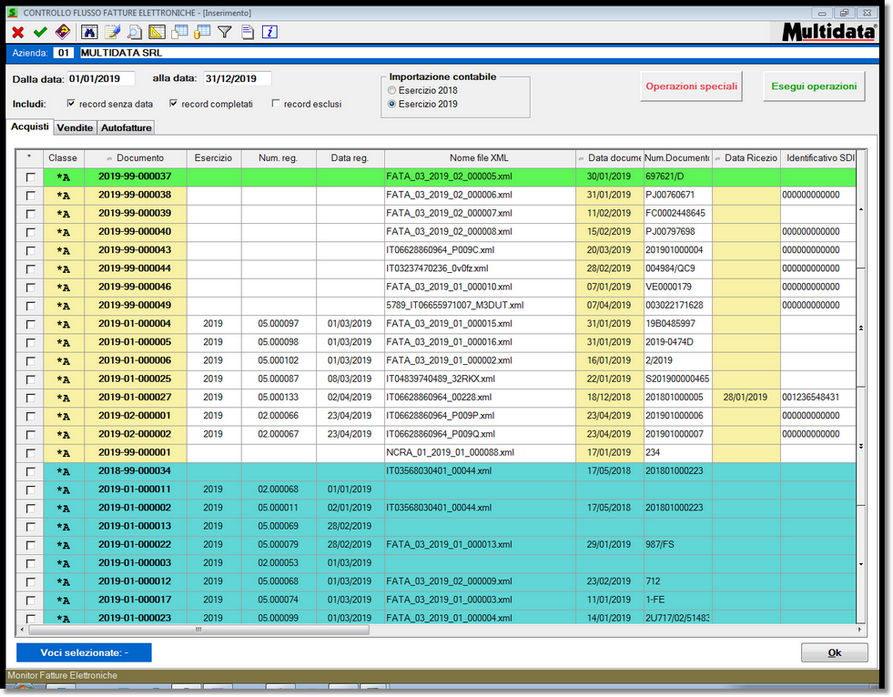Switch to the Acquisti tab

[30, 126]
